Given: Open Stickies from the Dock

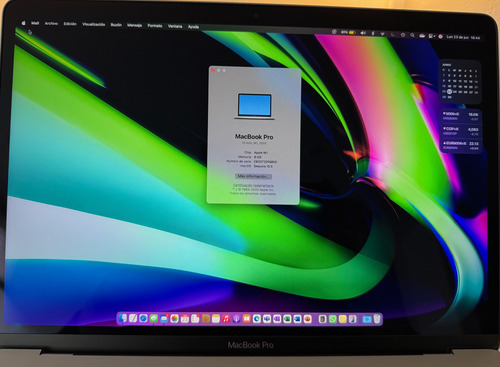Looking at the screenshot, I should point(343,319).
